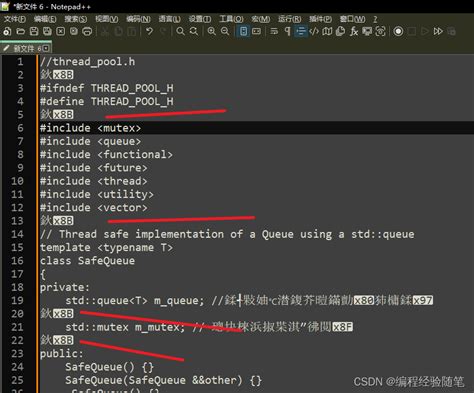Image resolution: width=474 pixels, height=393 pixels.
Task: Toggle synchronized vertical scrolling
Action: click(244, 31)
